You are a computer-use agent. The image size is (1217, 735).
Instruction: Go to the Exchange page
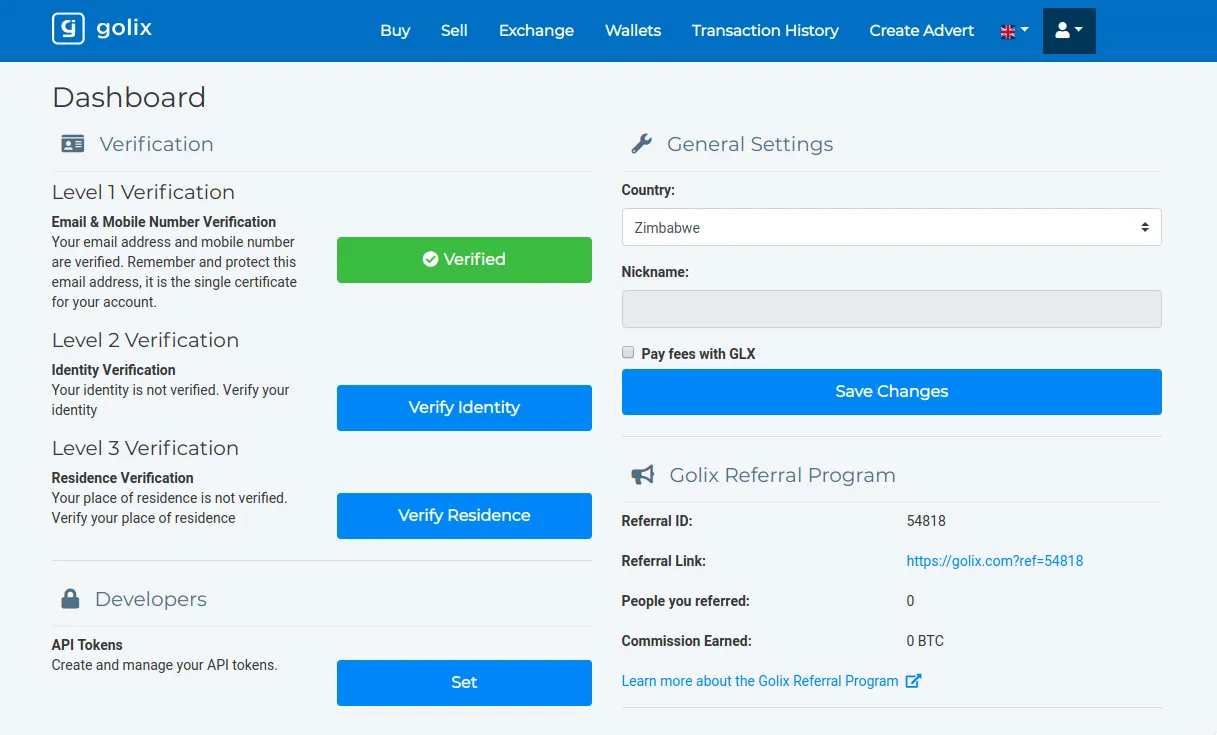click(536, 31)
